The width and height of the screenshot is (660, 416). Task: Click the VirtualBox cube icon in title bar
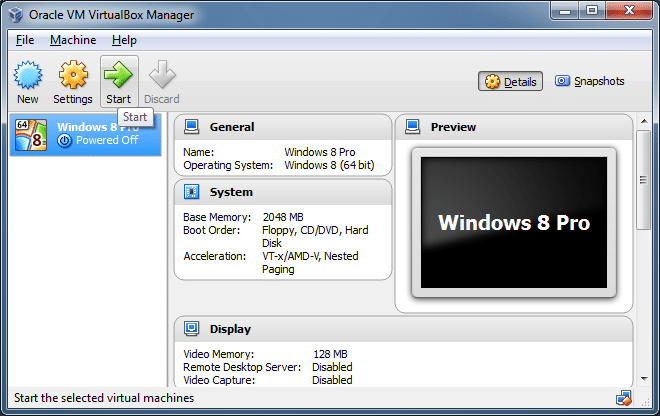[16, 15]
